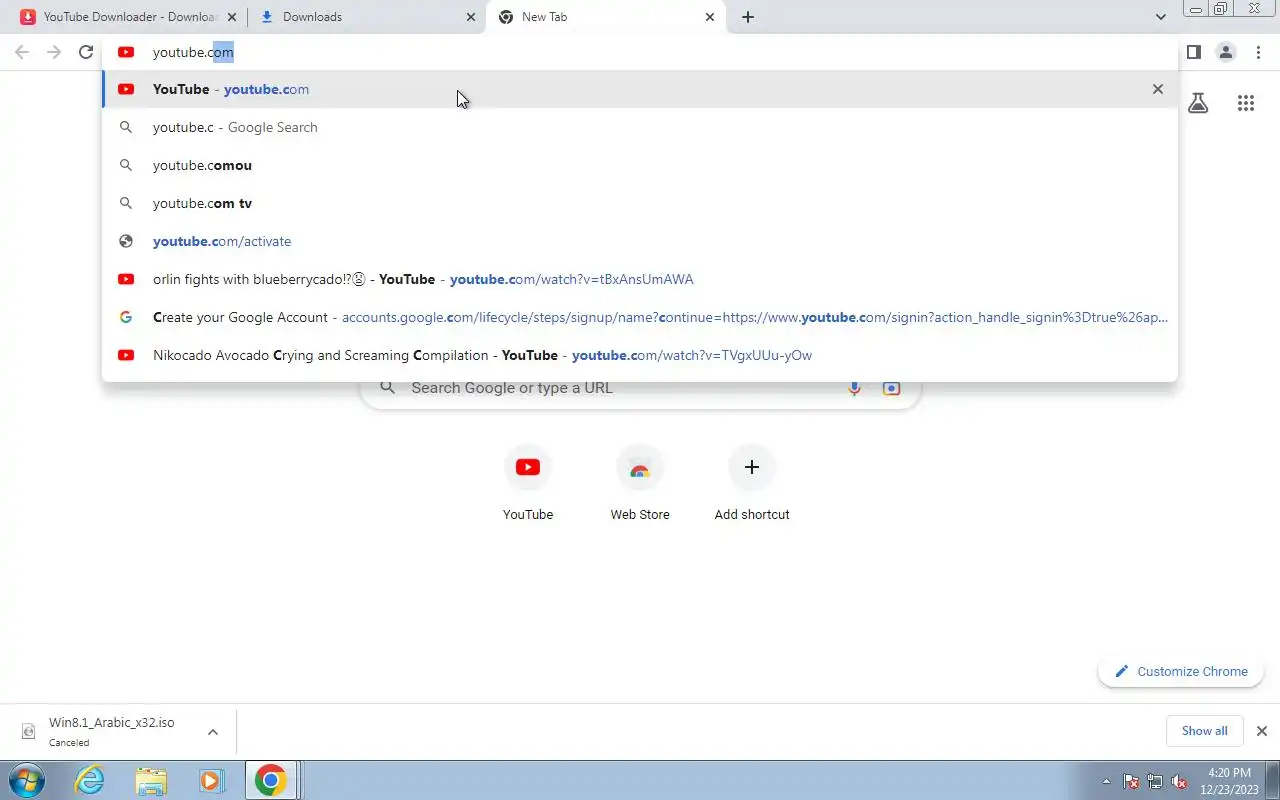This screenshot has height=800, width=1280.
Task: Open the YouTube shortcut tile
Action: 528,485
